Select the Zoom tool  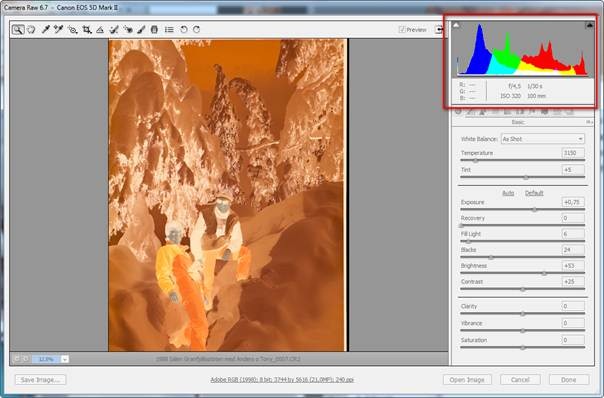pyautogui.click(x=18, y=30)
